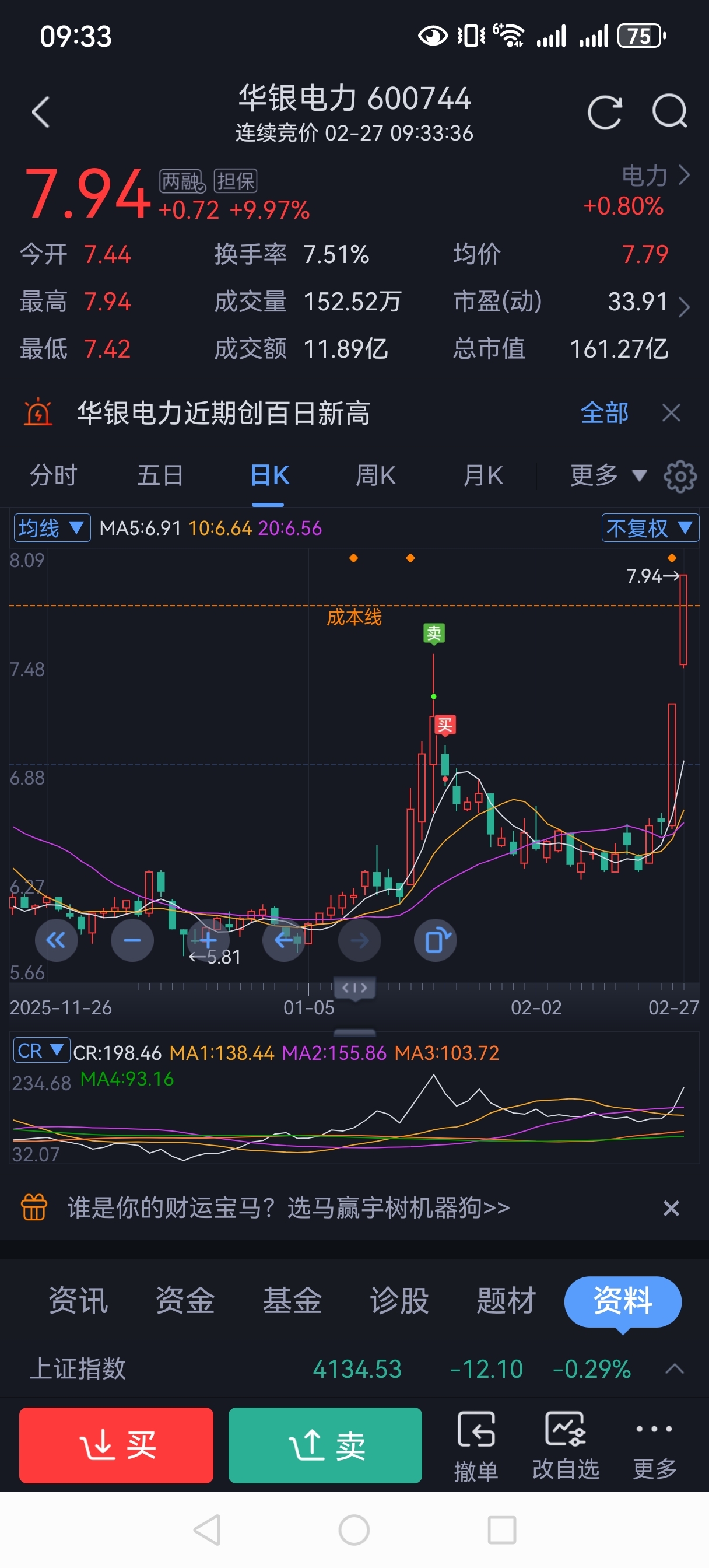Tap the green 卖 sell button
This screenshot has height=1568, width=709.
[x=325, y=1445]
